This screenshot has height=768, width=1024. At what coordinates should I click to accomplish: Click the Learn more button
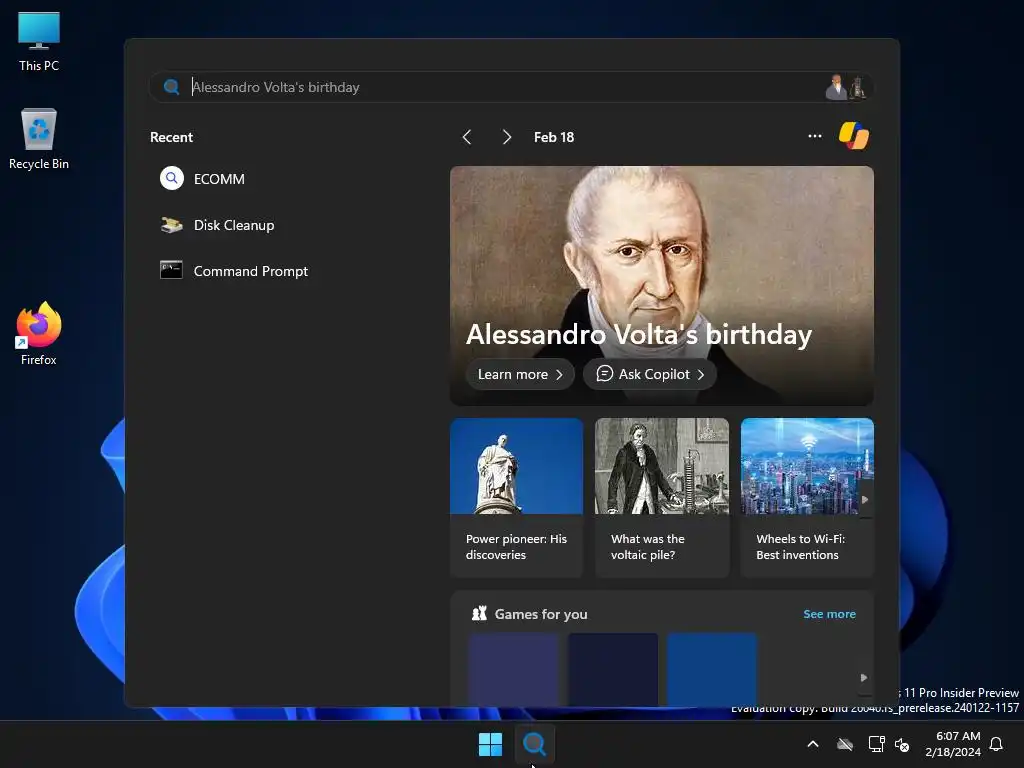(x=520, y=374)
